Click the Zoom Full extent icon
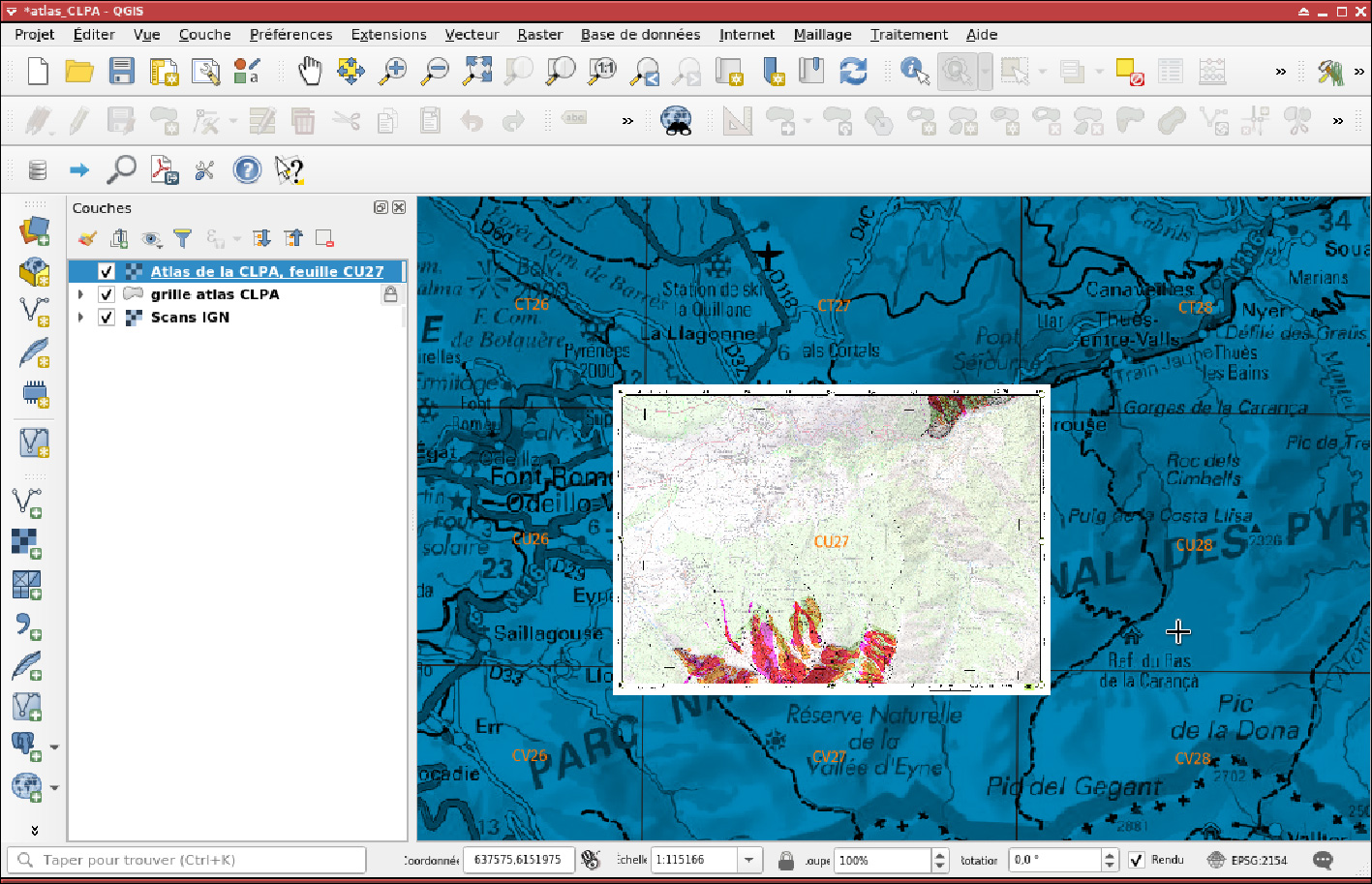This screenshot has height=884, width=1372. [477, 71]
